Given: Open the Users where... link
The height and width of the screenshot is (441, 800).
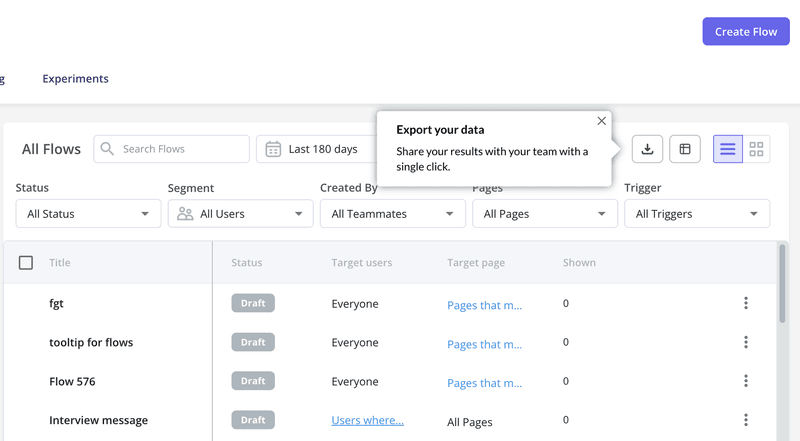Looking at the screenshot, I should [367, 421].
